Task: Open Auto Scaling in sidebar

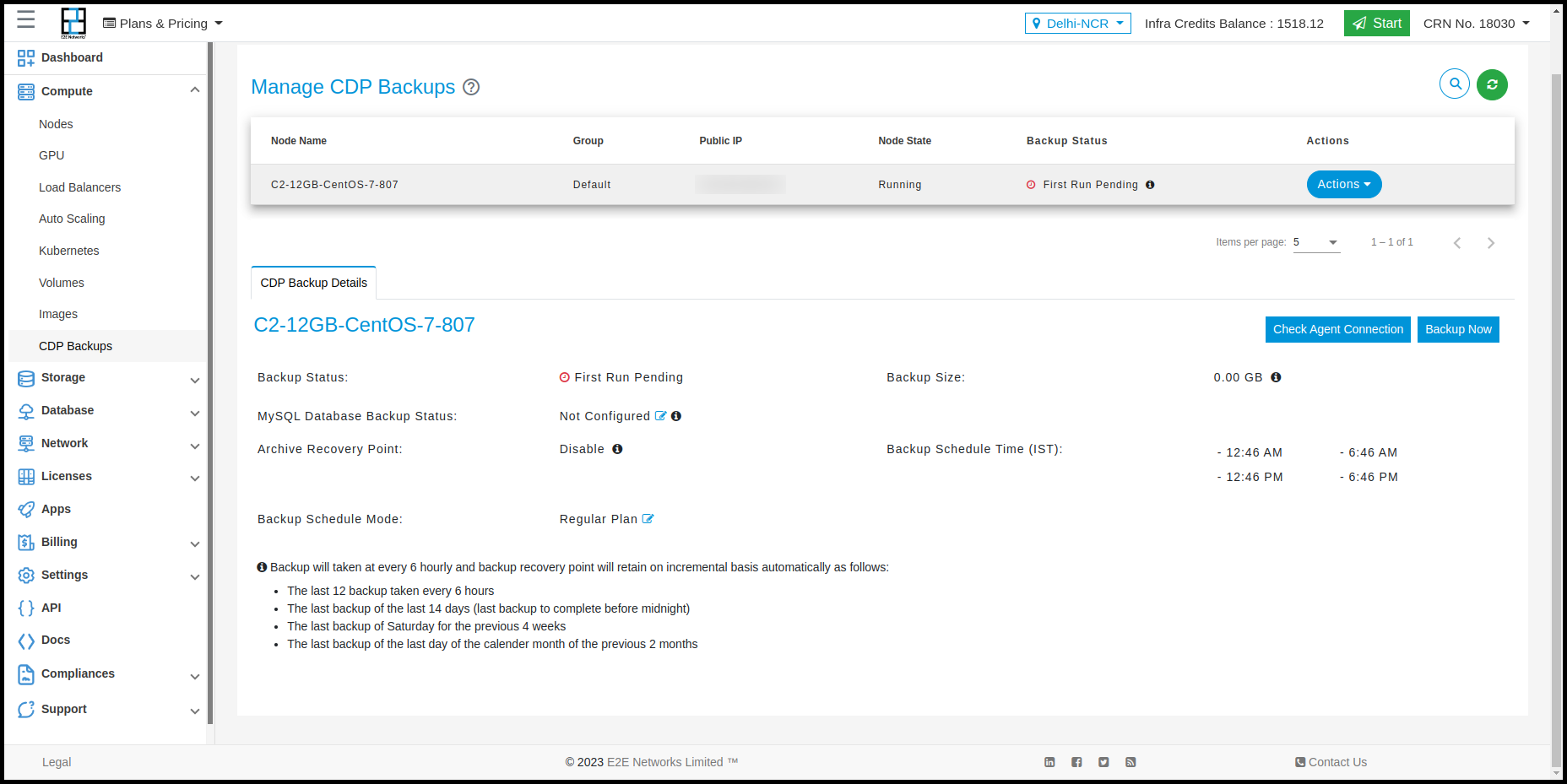Action: tap(72, 219)
